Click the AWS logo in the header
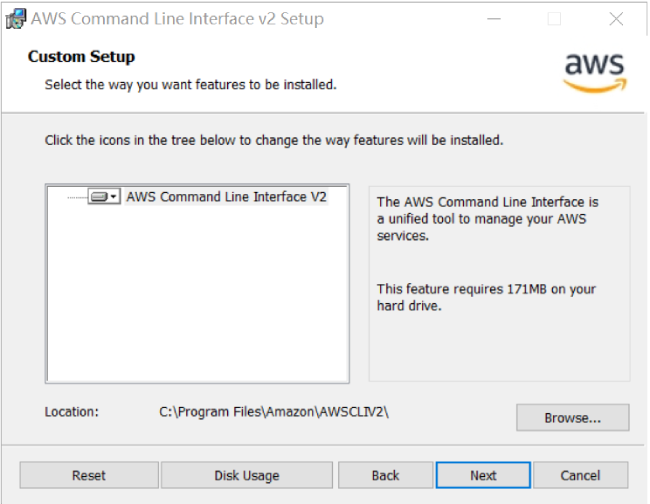Viewport: 650px width, 504px height. coord(594,71)
